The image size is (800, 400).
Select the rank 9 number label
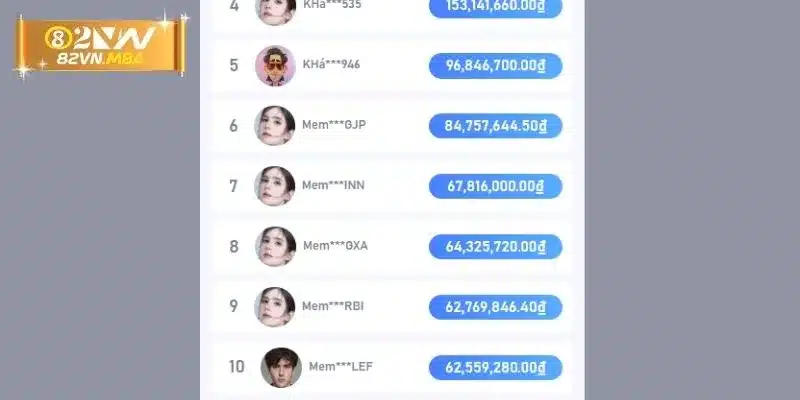234,306
